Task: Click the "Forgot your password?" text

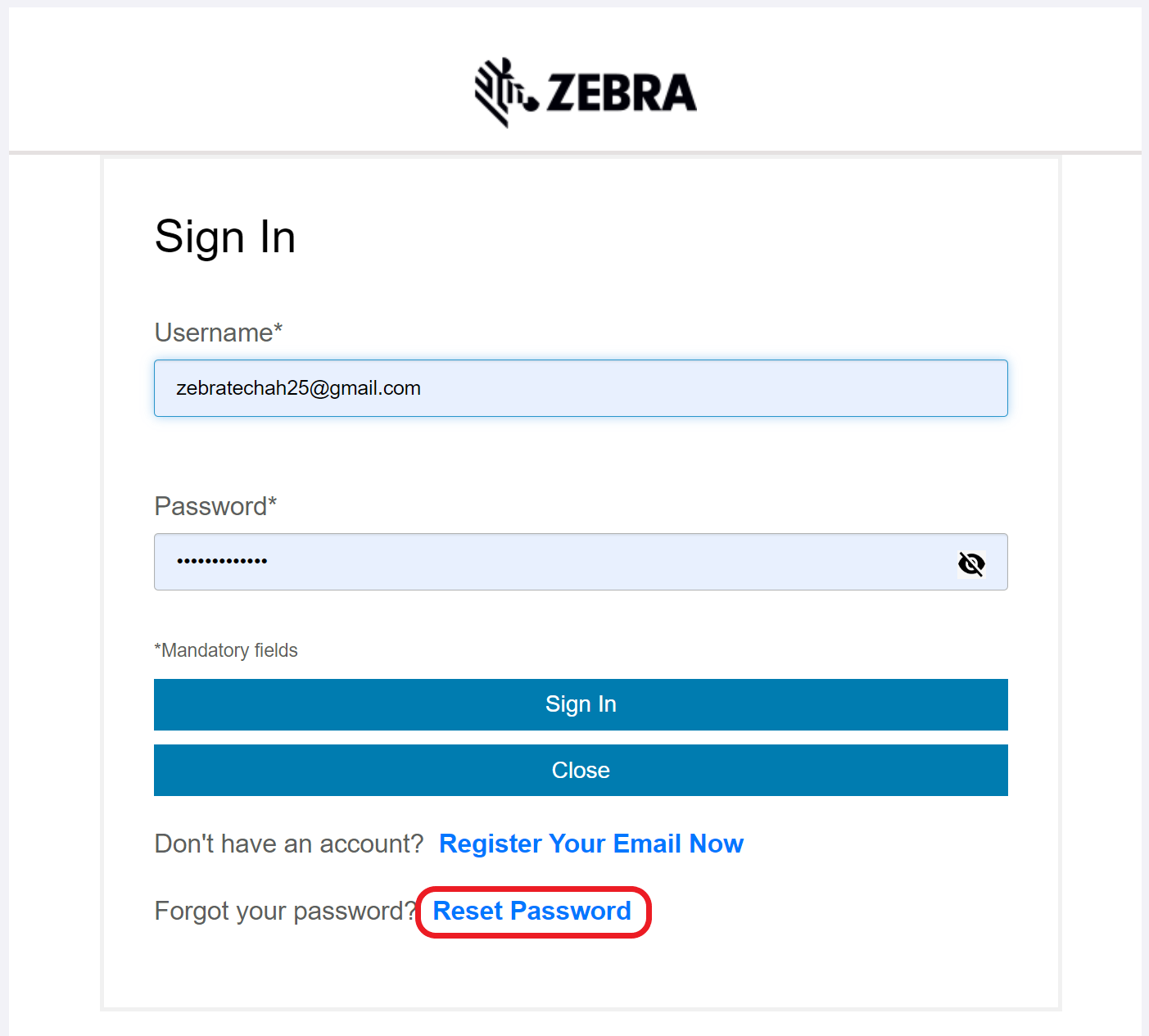Action: tap(285, 911)
